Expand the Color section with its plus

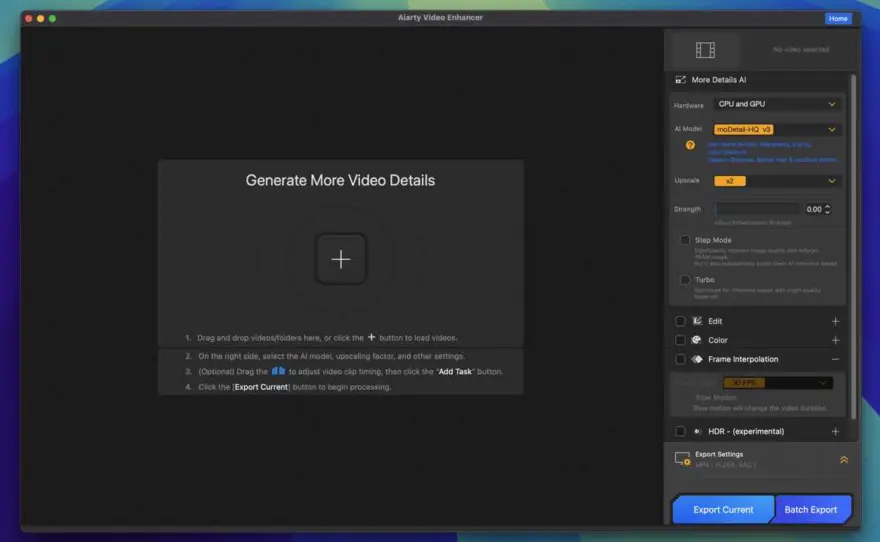(835, 341)
